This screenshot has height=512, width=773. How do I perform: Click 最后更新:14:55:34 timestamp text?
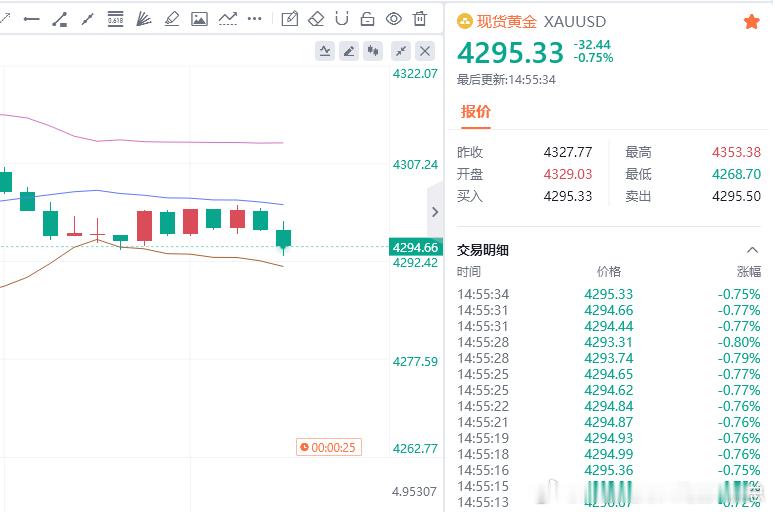506,80
